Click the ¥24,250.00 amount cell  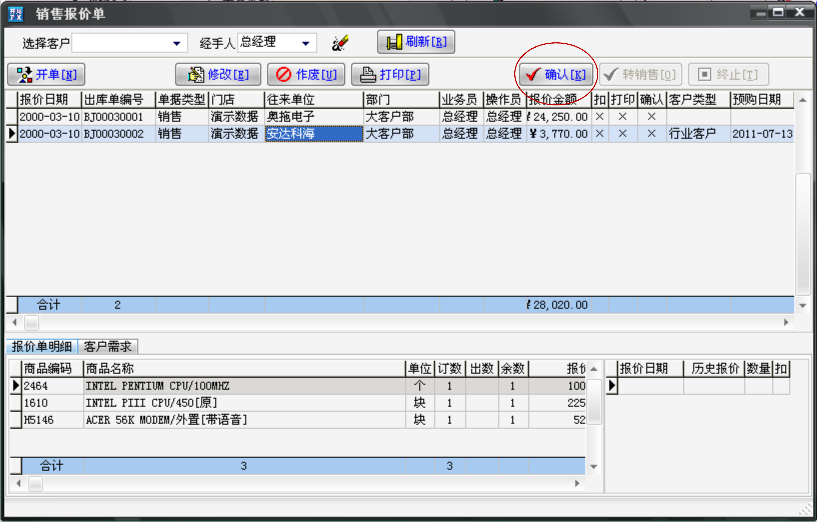(x=559, y=117)
